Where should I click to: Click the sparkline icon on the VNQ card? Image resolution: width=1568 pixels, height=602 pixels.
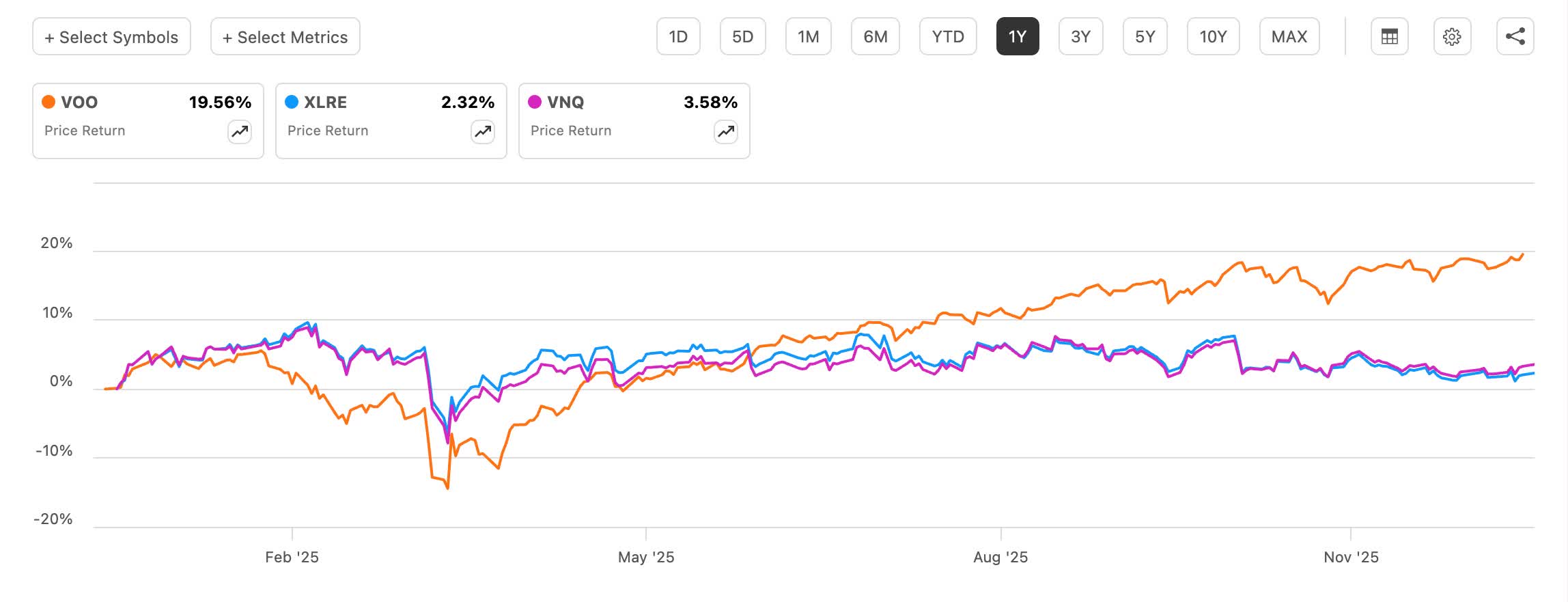[725, 131]
